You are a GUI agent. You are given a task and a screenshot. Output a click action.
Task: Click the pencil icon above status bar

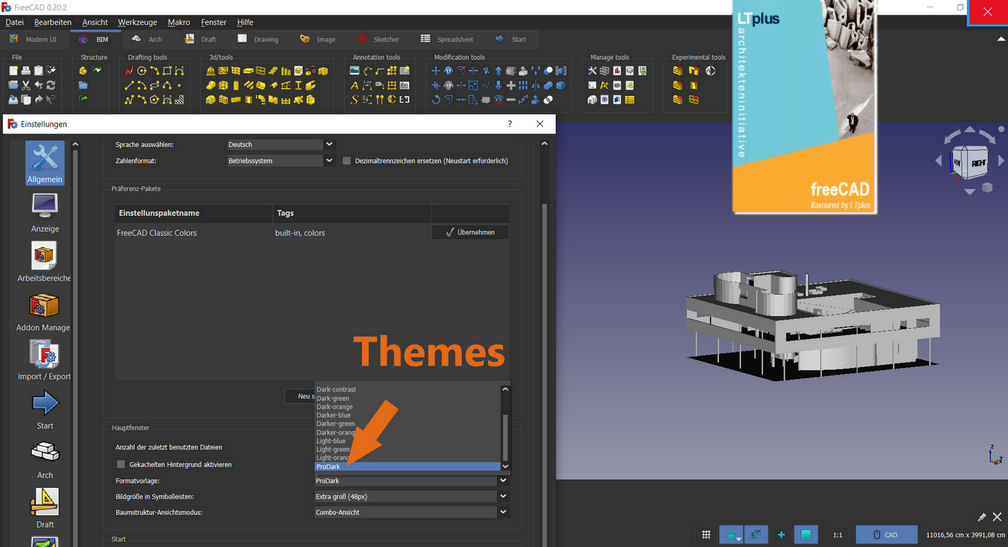pyautogui.click(x=981, y=517)
